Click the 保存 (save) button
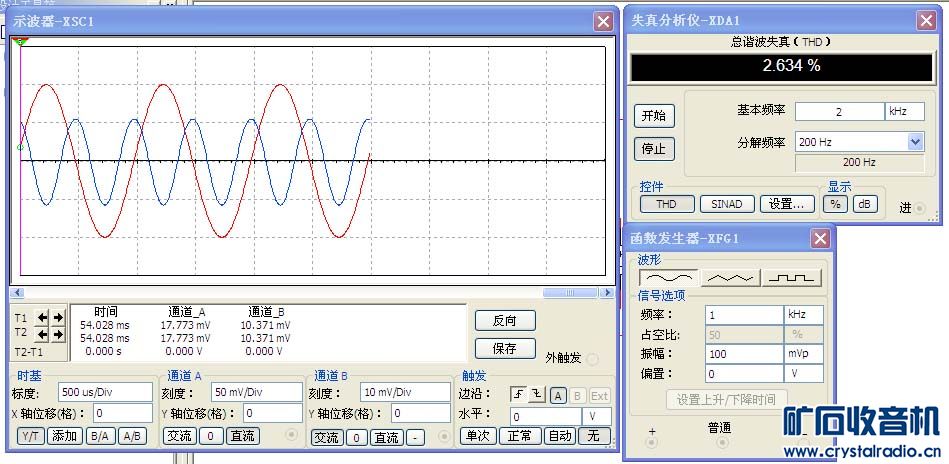Screen dimensions: 949x464 tap(505, 349)
